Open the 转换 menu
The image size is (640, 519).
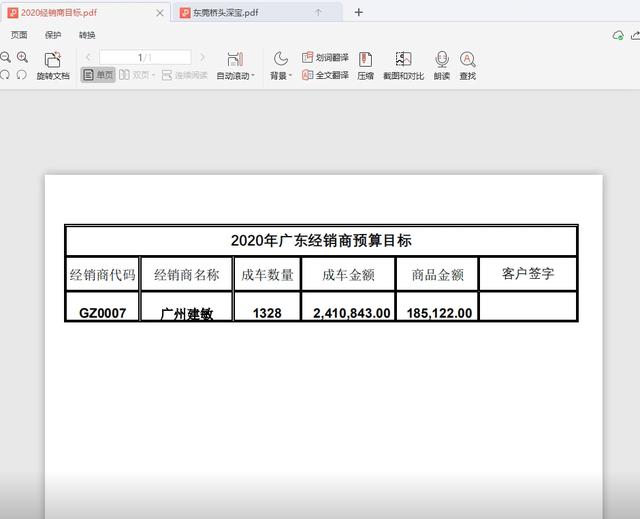(x=87, y=35)
